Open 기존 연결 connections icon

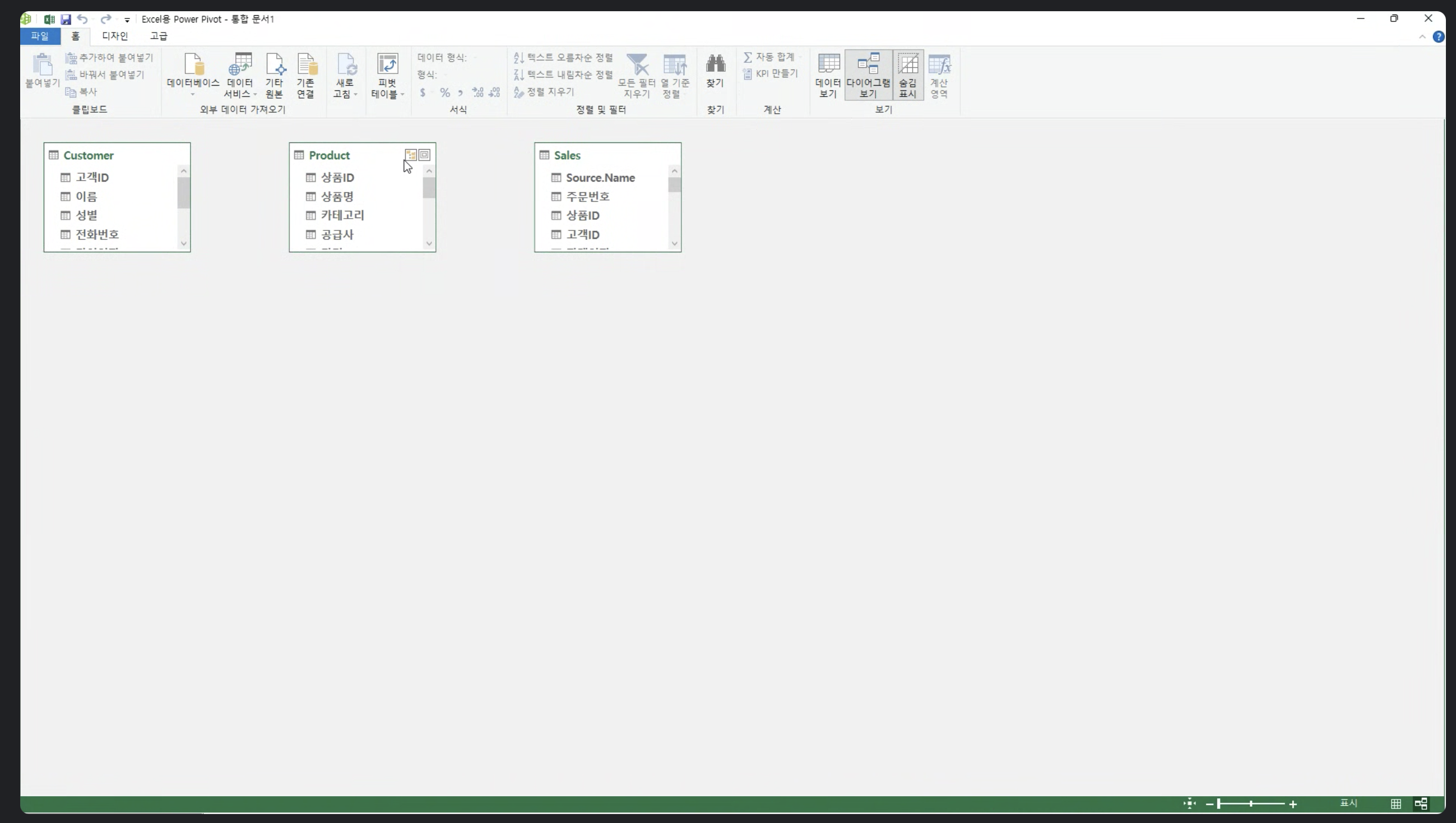pyautogui.click(x=306, y=65)
